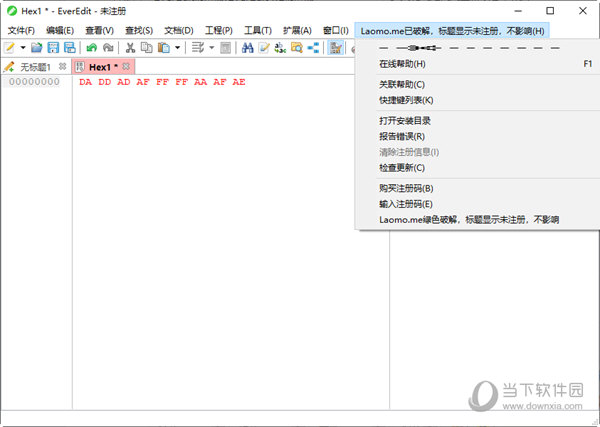Maximize the EverEdit window
This screenshot has height=427, width=600.
tap(550, 11)
